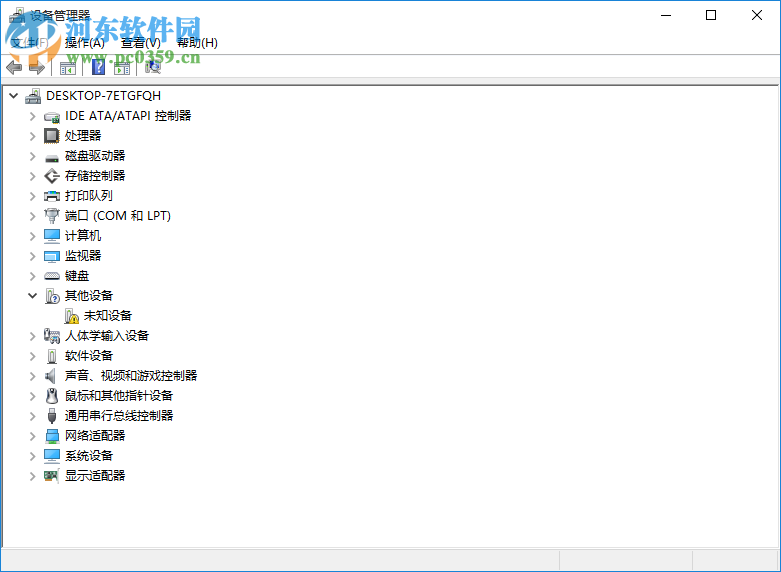781x572 pixels.
Task: Click the 打印队列 printer icon
Action: [52, 196]
